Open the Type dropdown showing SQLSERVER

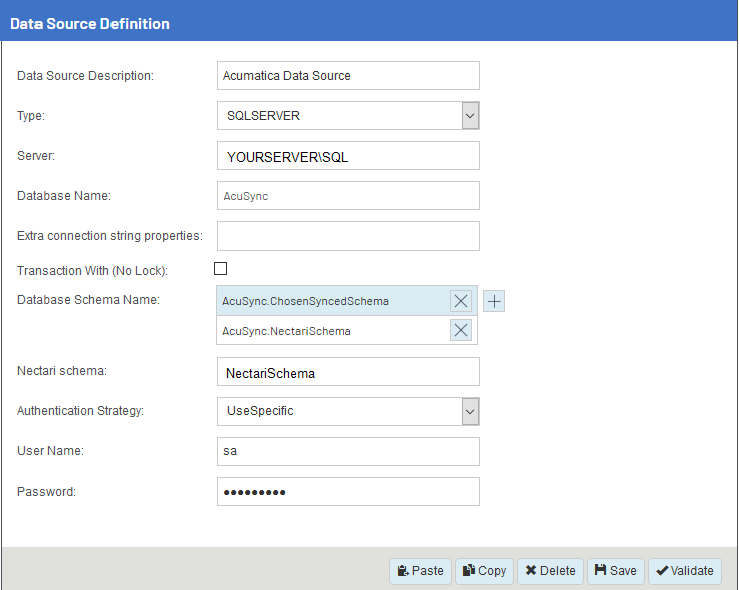(x=348, y=115)
